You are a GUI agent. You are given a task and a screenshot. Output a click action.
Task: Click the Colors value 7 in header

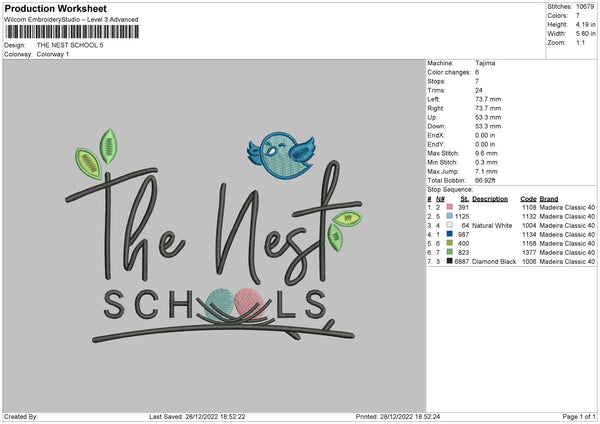click(x=577, y=16)
